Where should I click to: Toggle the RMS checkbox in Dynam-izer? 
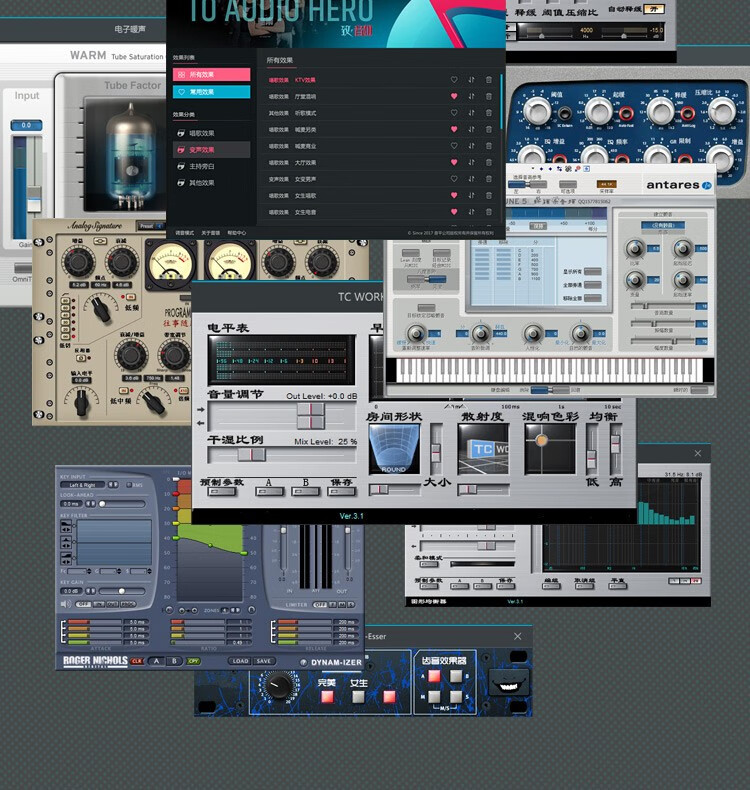click(x=129, y=485)
